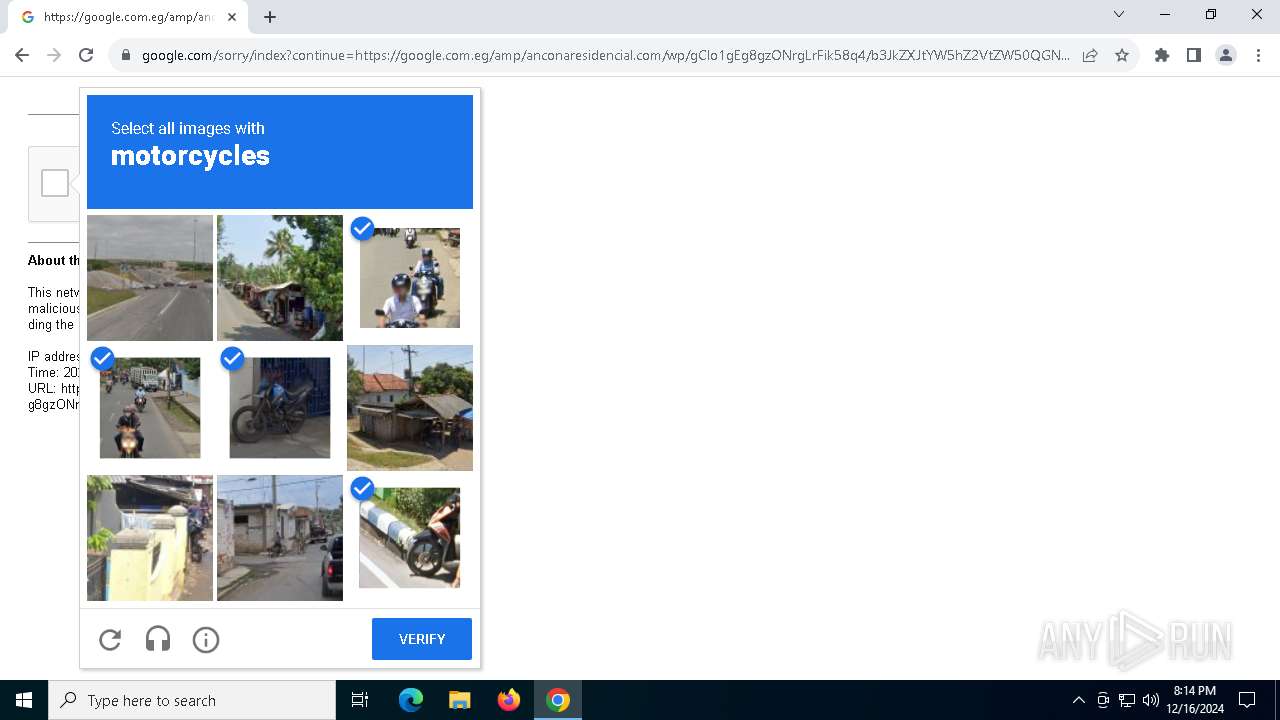1280x720 pixels.
Task: Bookmark this tab with the star
Action: coord(1122,55)
